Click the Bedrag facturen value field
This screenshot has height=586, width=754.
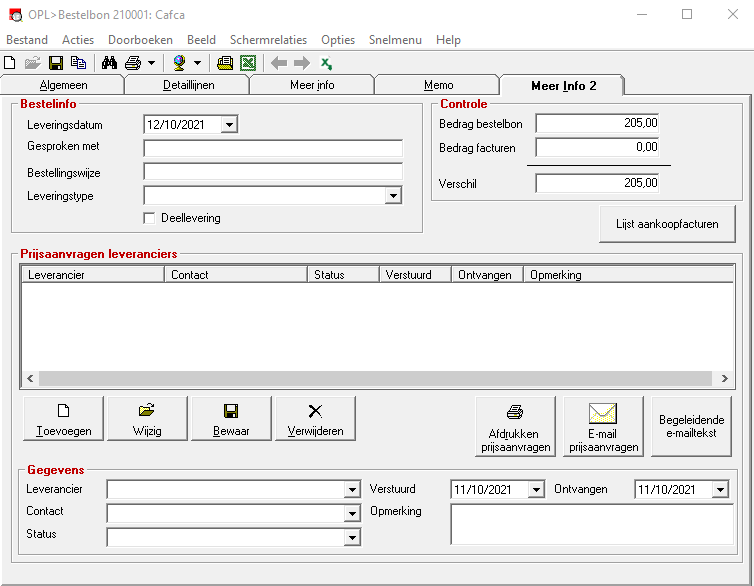pyautogui.click(x=597, y=147)
